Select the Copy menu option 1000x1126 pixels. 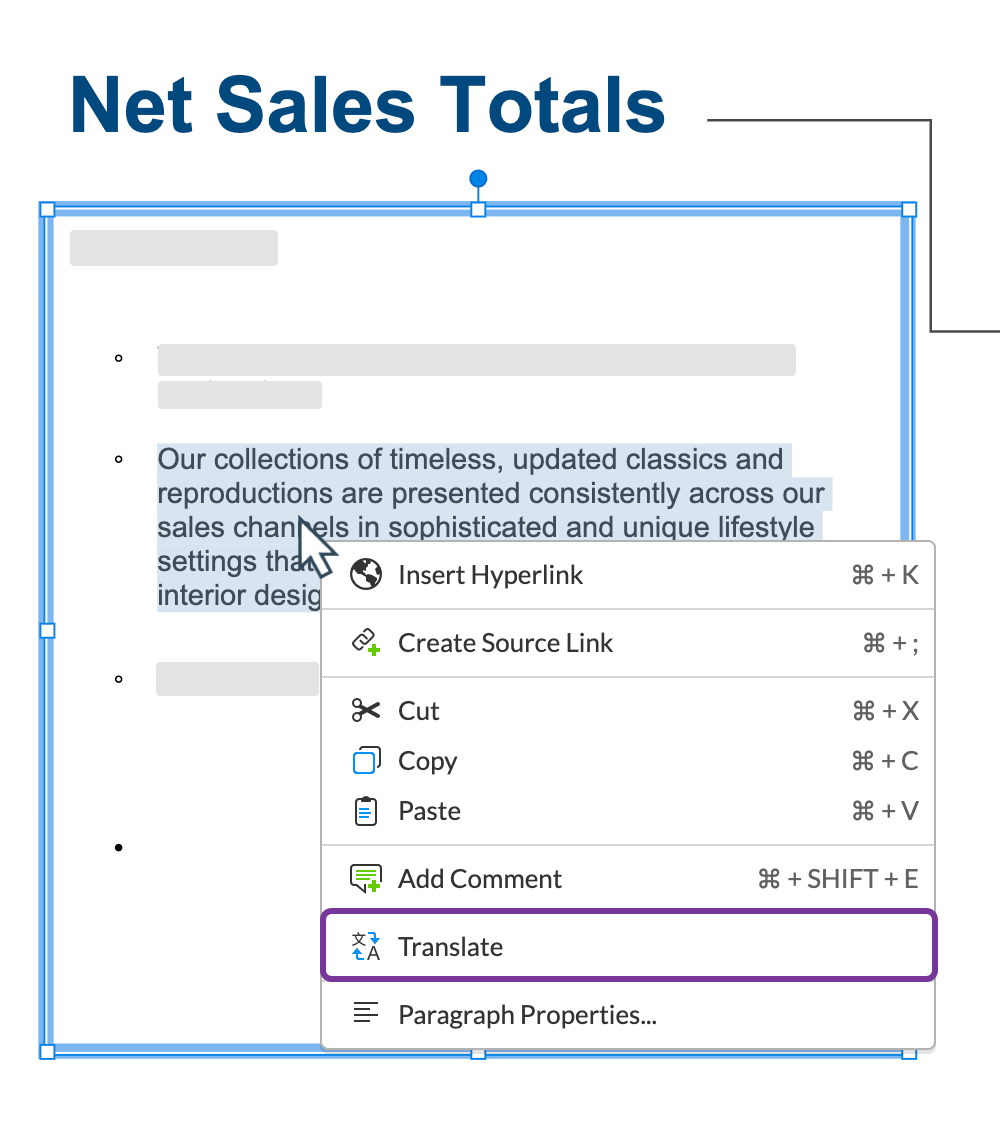427,761
